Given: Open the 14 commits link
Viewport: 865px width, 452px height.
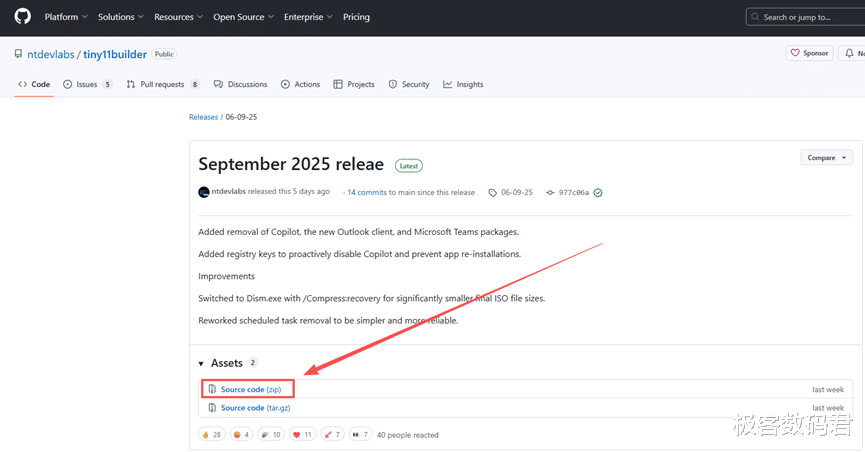Looking at the screenshot, I should tap(367, 193).
